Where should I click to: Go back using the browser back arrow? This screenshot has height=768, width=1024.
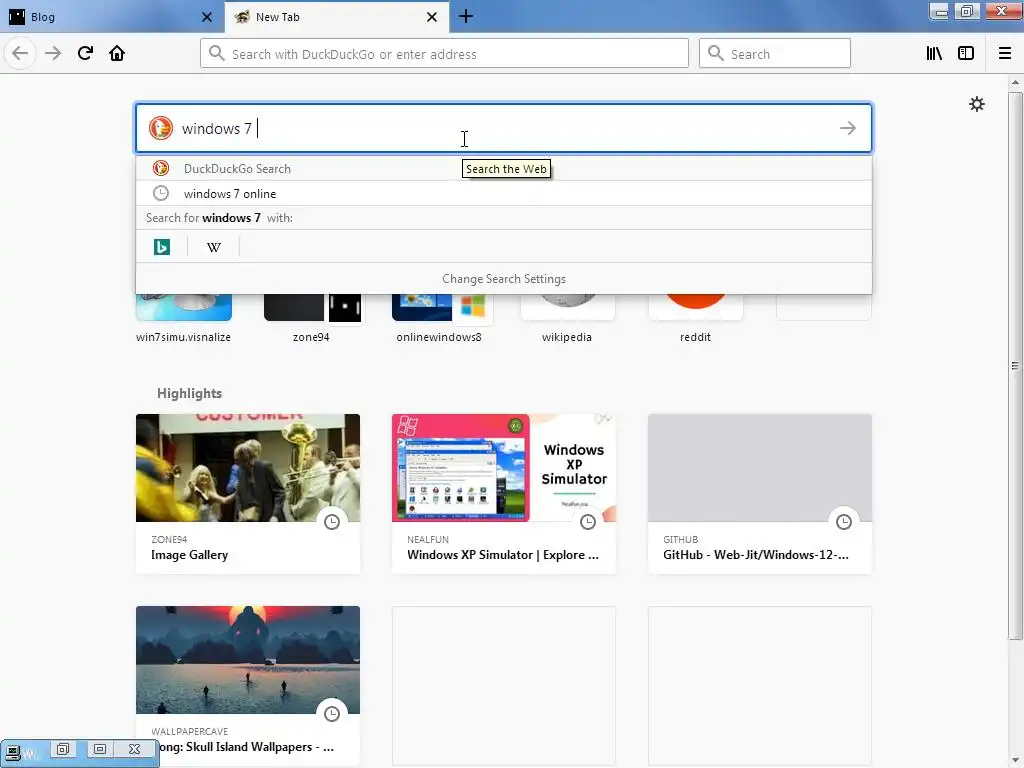tap(20, 53)
